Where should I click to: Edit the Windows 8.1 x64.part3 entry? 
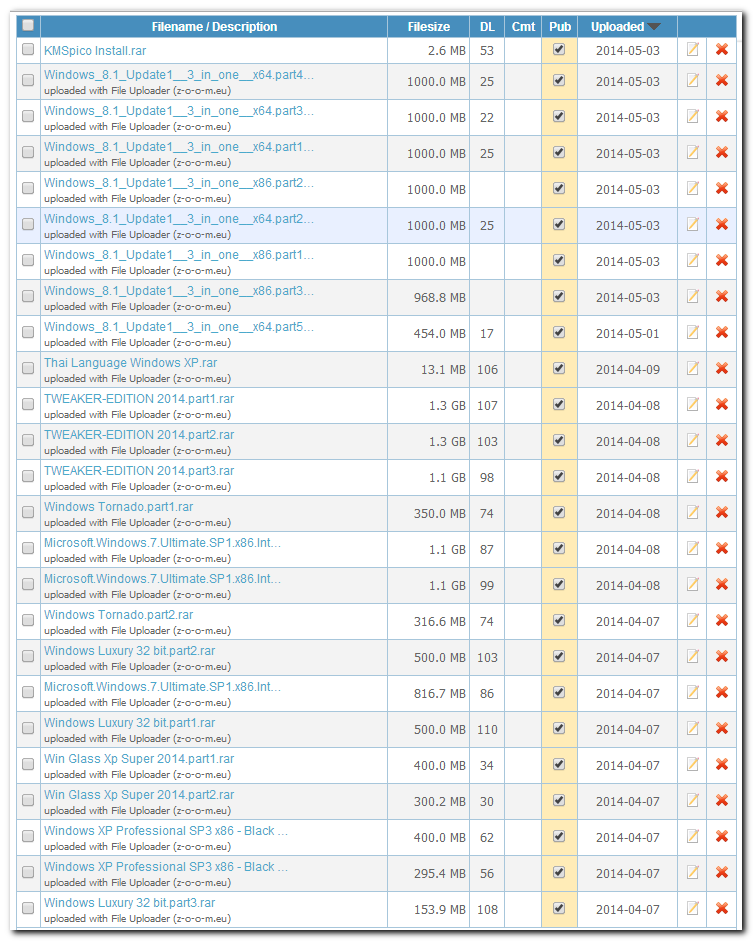[692, 117]
